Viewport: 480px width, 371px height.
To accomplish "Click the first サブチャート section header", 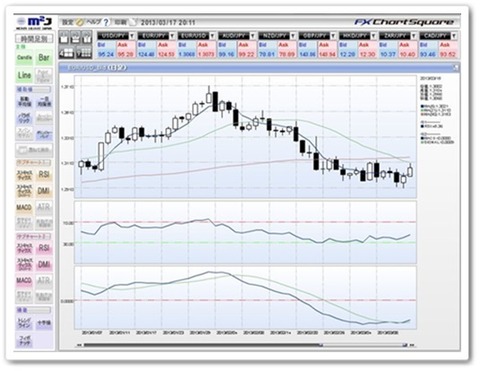I will pos(34,162).
